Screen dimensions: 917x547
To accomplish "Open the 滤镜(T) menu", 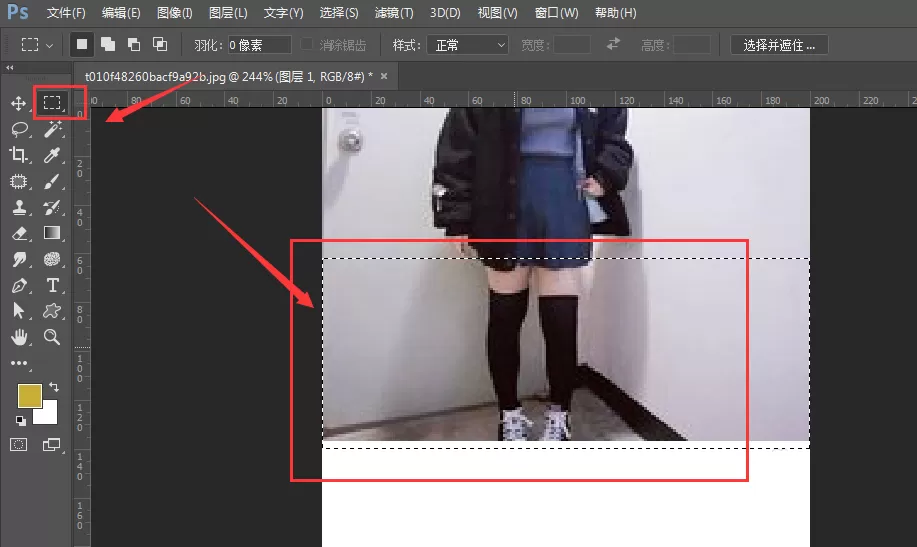I will [x=394, y=13].
